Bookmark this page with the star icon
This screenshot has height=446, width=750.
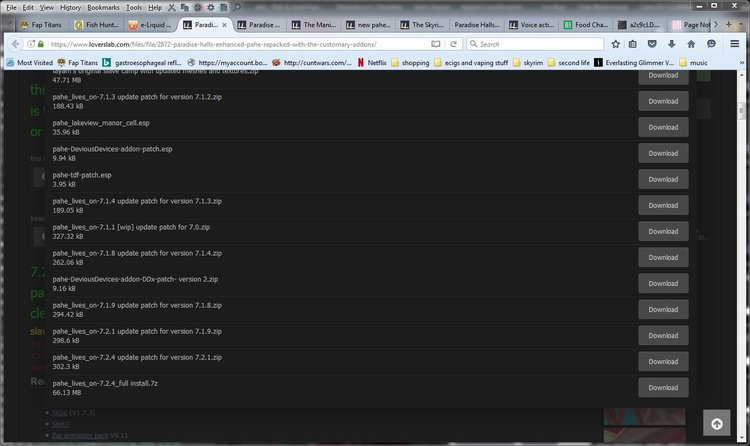(616, 44)
